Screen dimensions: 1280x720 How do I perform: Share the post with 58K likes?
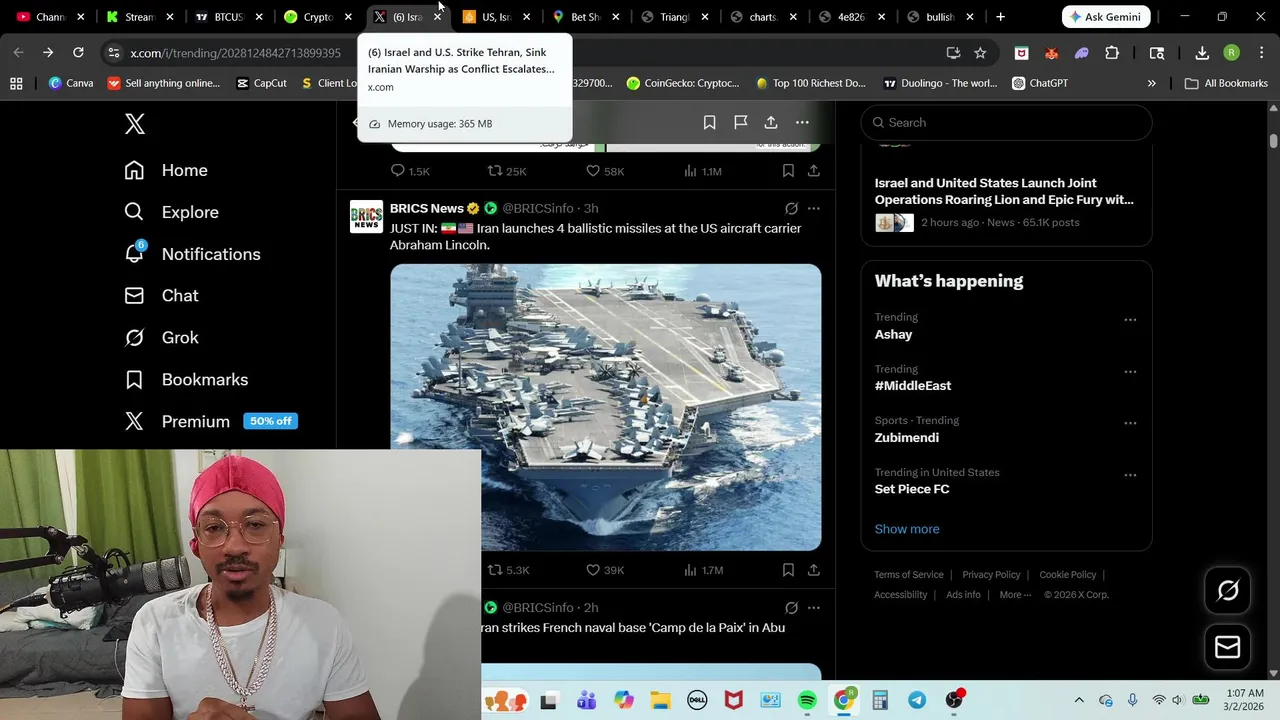pyautogui.click(x=814, y=171)
